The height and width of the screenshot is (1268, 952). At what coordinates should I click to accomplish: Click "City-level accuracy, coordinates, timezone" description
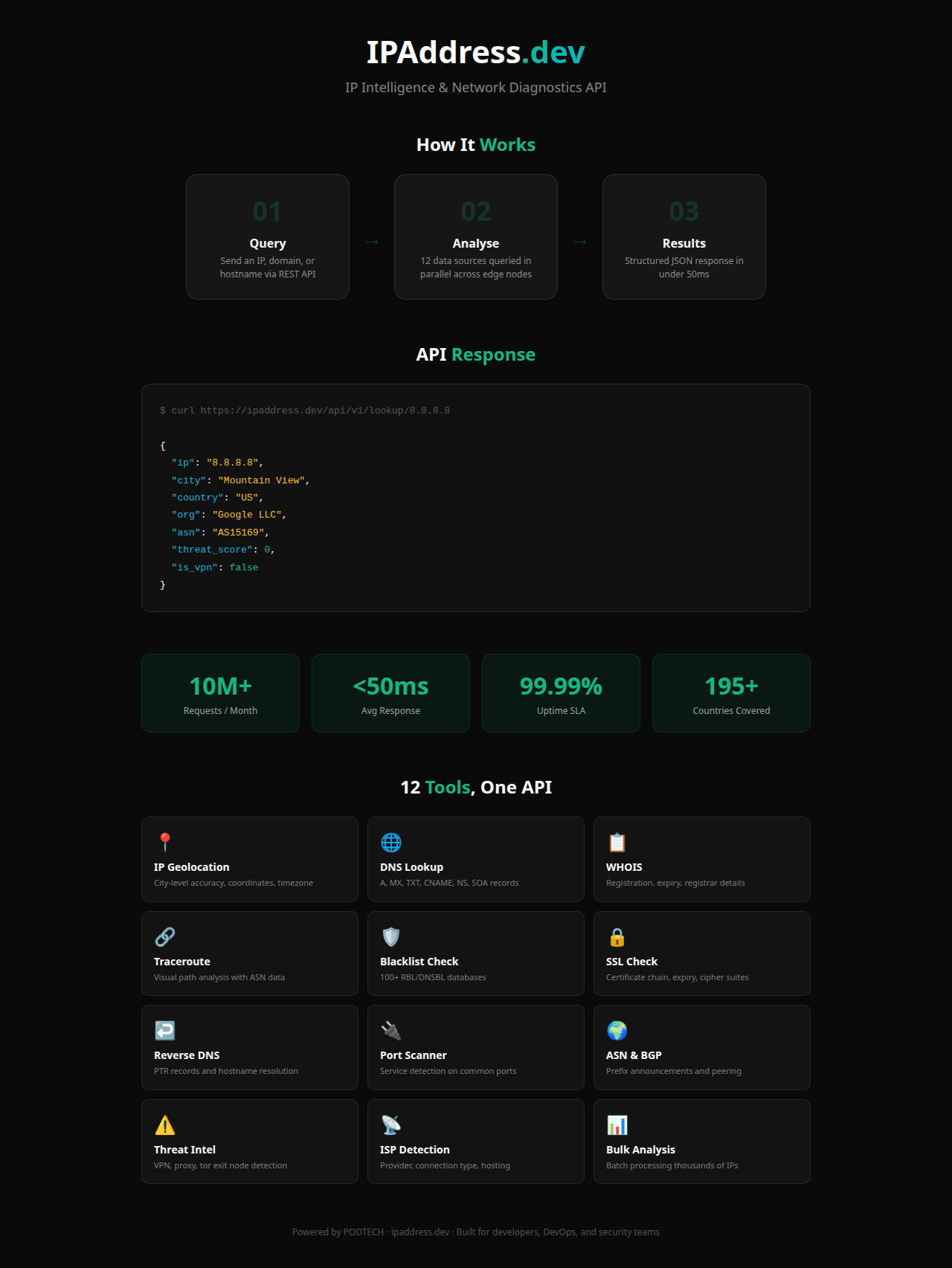tap(234, 883)
